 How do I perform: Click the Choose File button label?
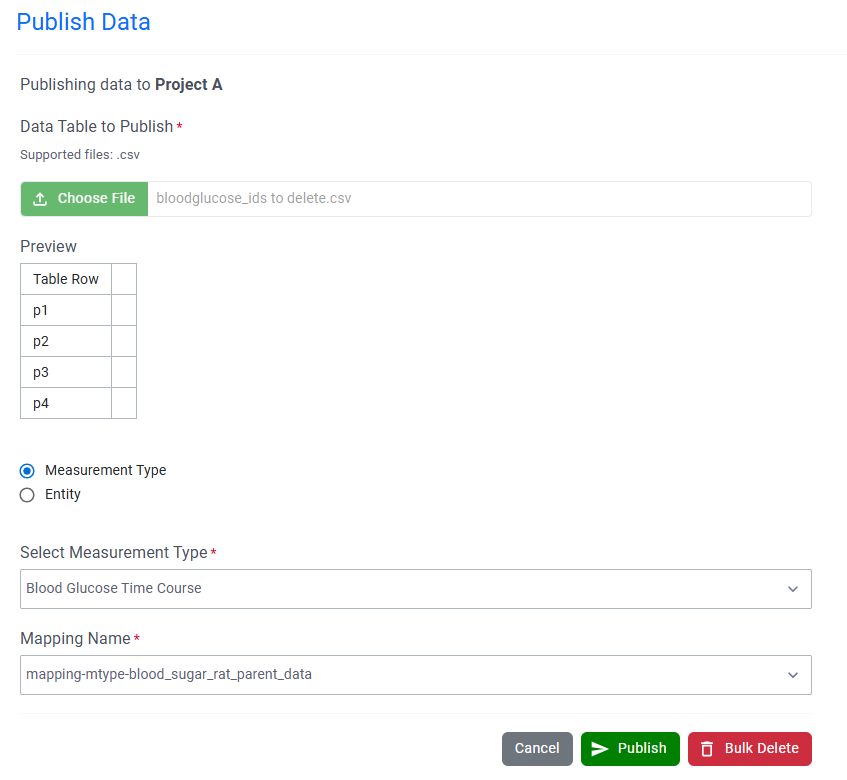click(96, 199)
